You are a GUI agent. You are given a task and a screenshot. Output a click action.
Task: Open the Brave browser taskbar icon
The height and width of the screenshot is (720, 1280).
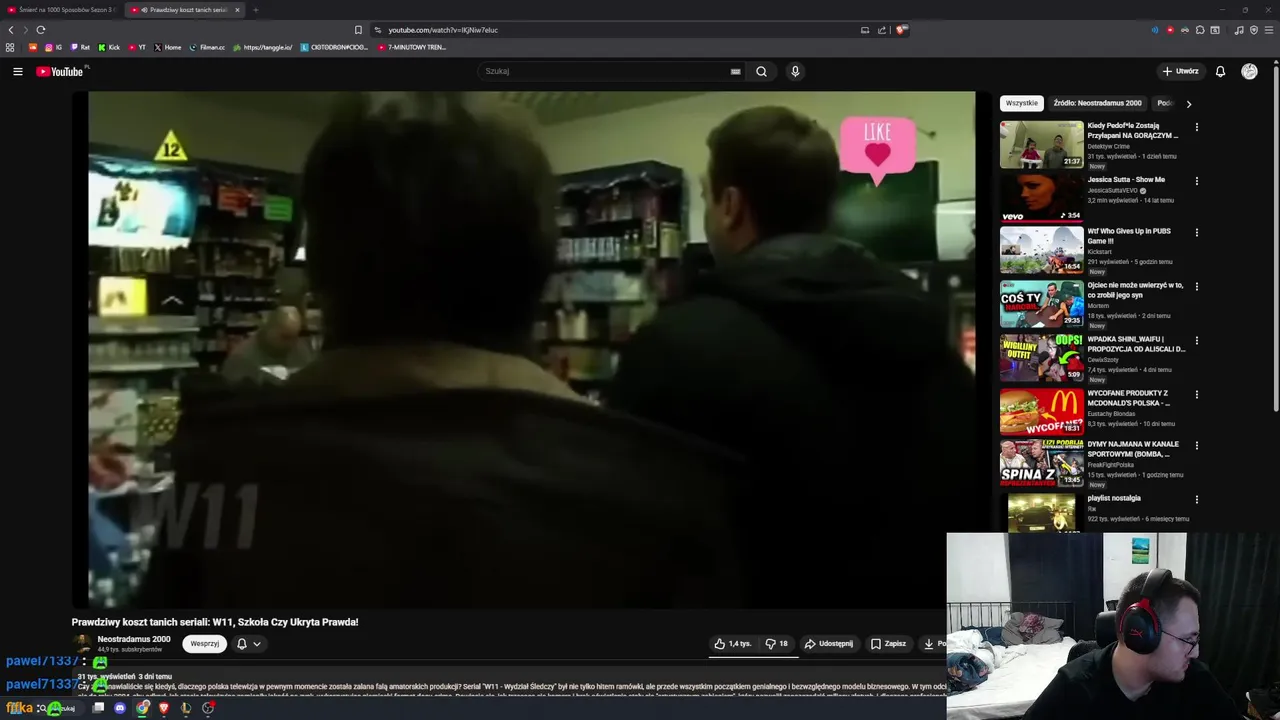click(164, 708)
